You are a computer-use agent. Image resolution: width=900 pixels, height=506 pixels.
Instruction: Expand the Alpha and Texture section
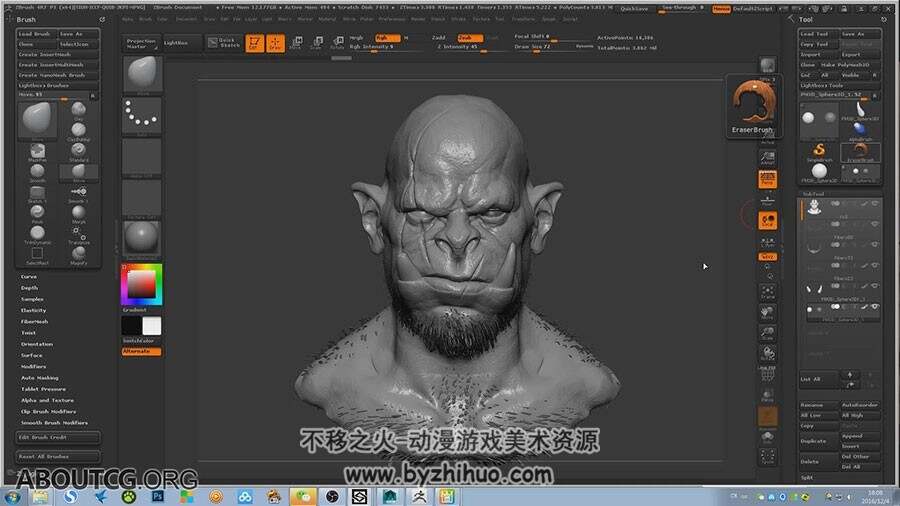pyautogui.click(x=47, y=400)
